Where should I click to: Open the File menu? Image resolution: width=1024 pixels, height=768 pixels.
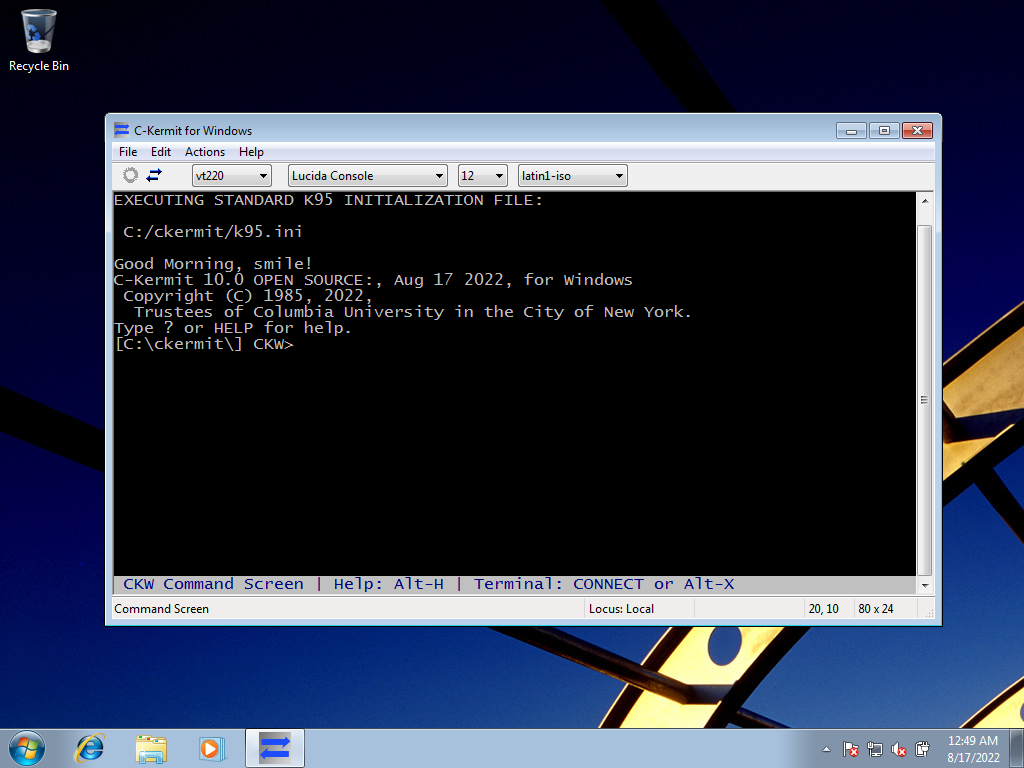128,152
